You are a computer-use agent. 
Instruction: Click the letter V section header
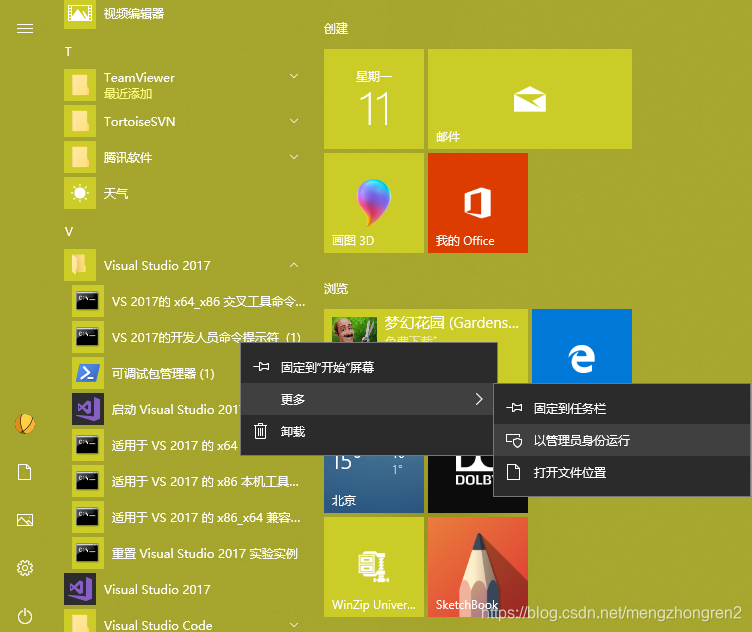pos(69,232)
